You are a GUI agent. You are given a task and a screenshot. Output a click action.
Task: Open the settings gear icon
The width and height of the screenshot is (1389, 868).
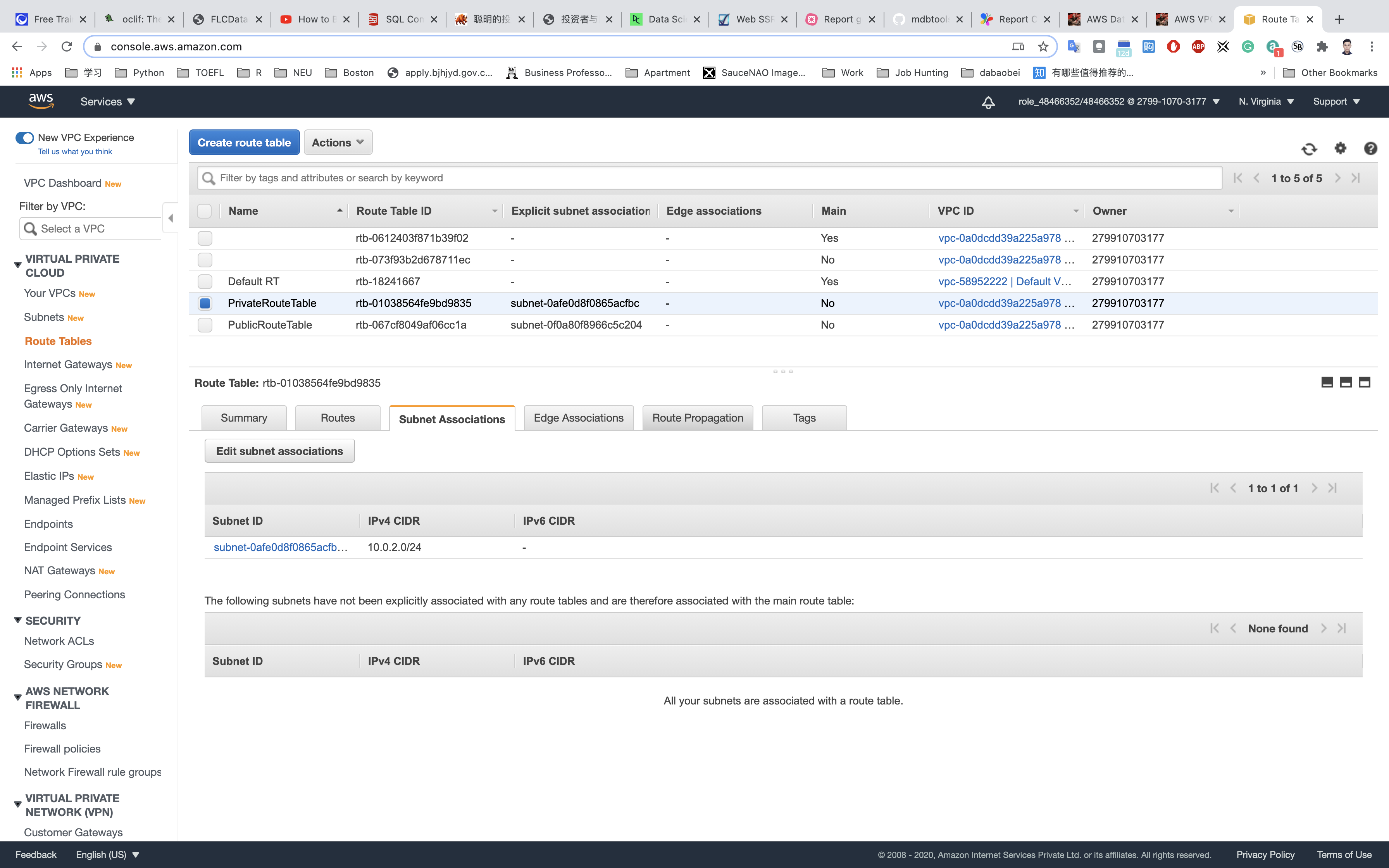pyautogui.click(x=1340, y=148)
